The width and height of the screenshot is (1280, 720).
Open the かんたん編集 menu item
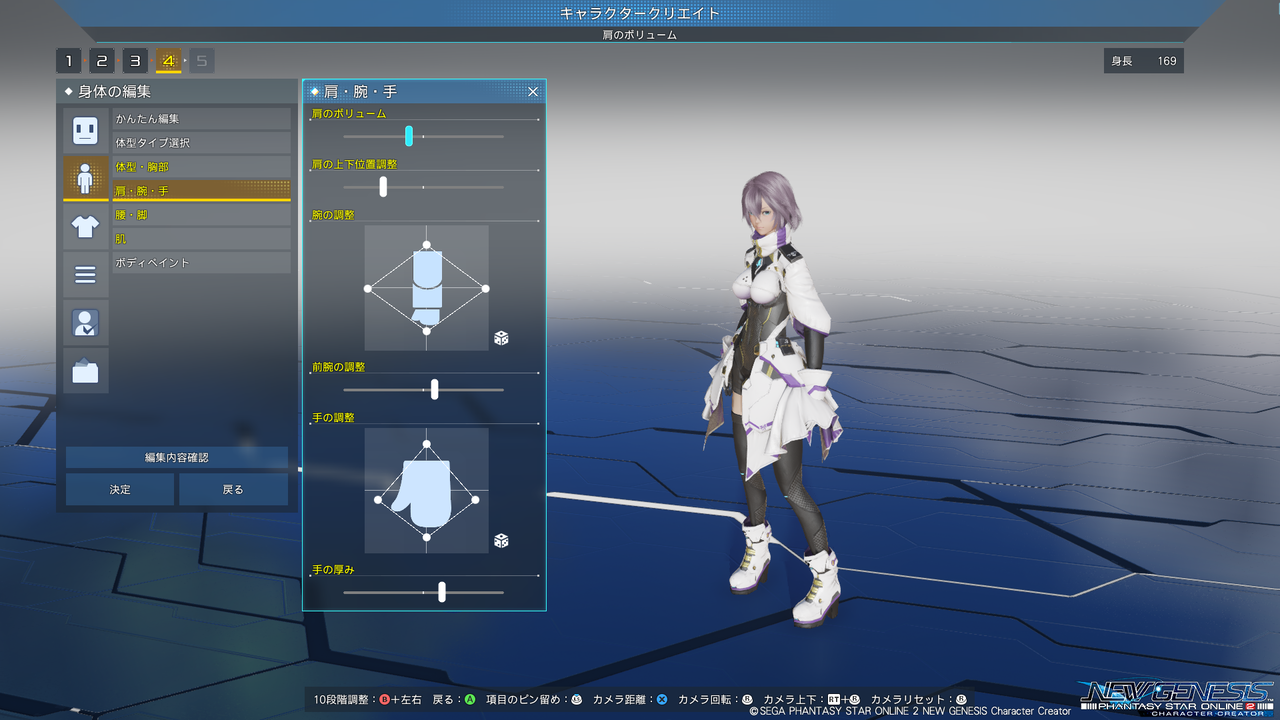pyautogui.click(x=201, y=119)
